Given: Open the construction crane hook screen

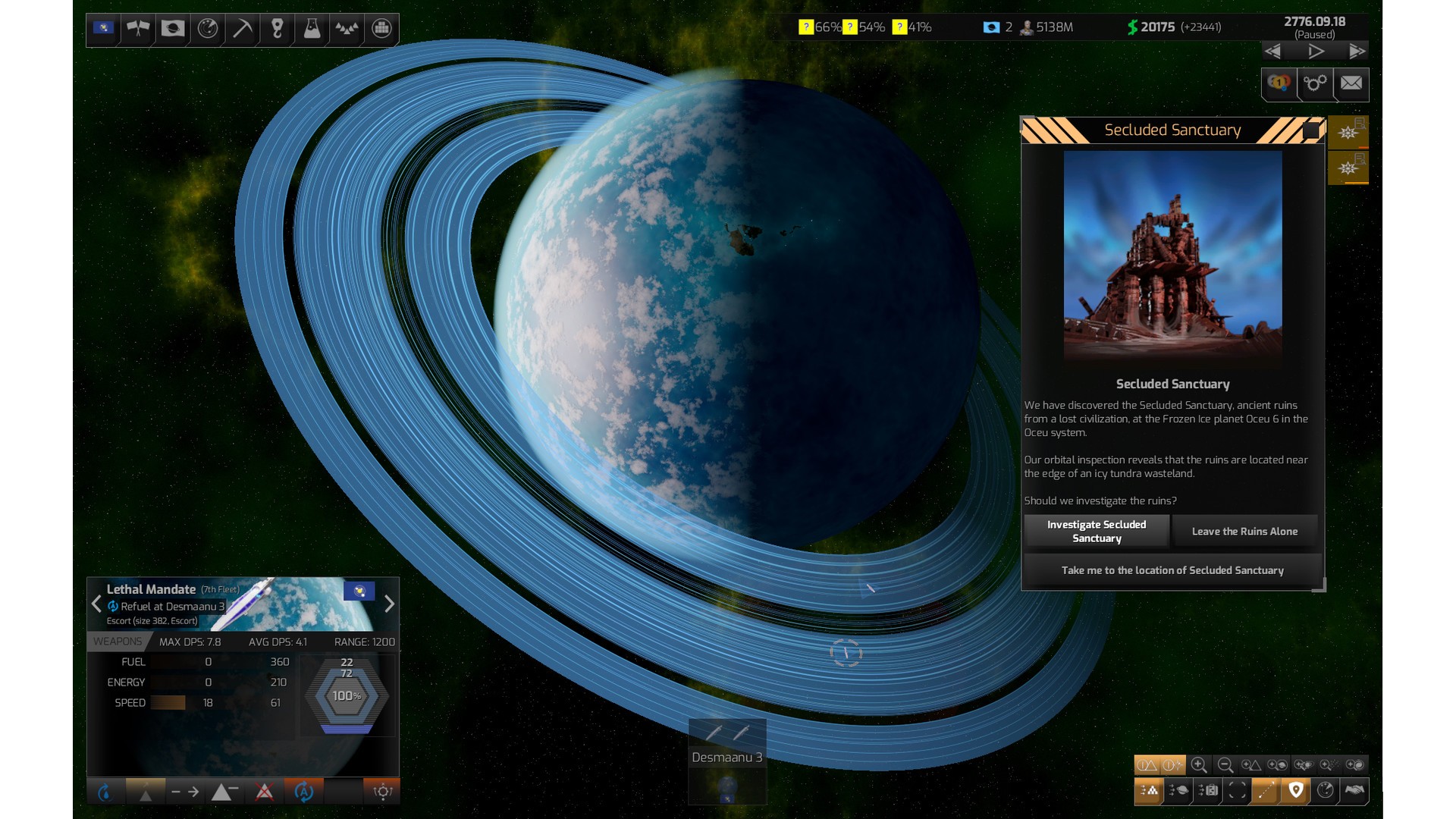Looking at the screenshot, I should point(277,29).
